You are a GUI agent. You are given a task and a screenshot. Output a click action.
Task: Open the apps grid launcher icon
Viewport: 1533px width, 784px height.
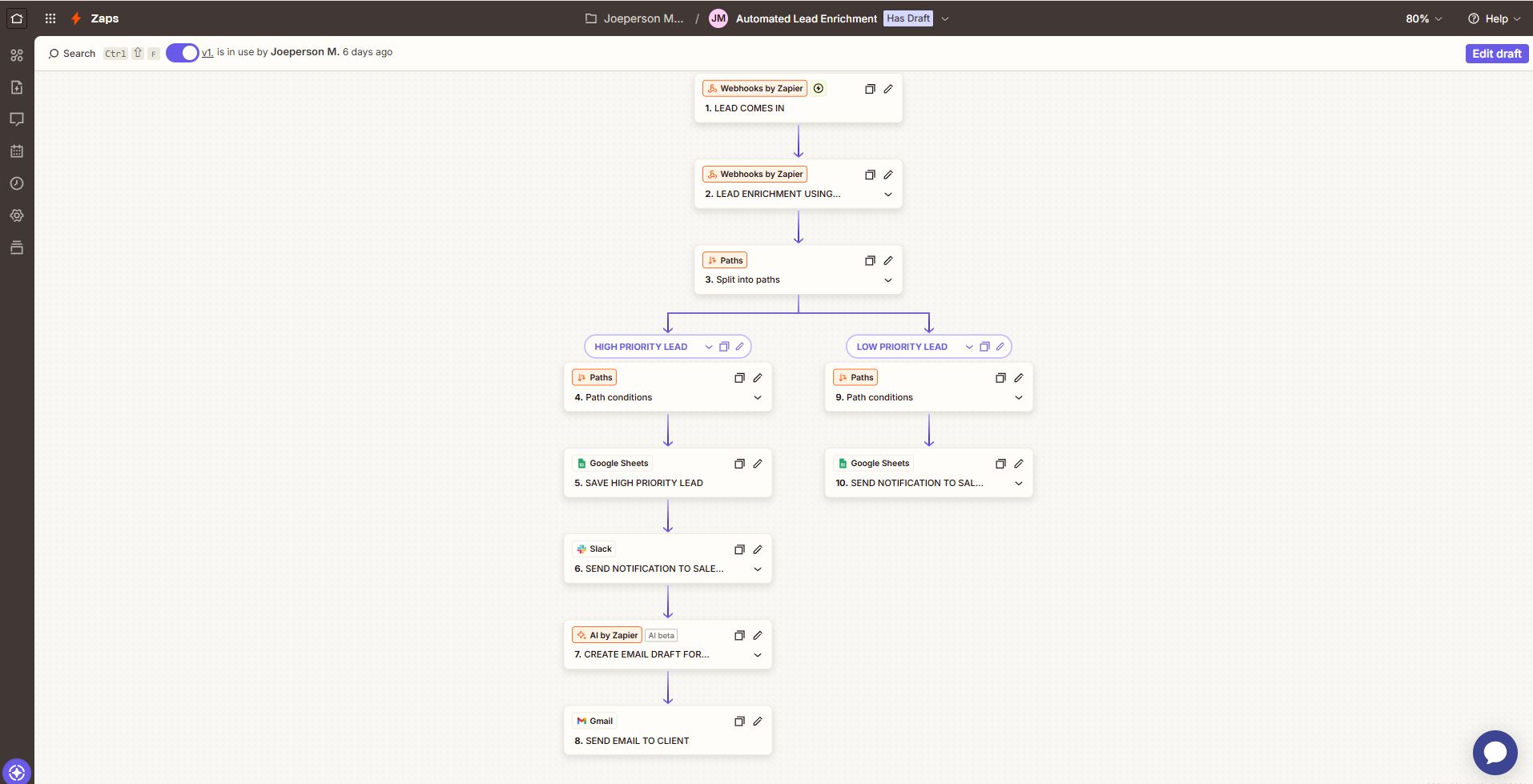click(50, 18)
